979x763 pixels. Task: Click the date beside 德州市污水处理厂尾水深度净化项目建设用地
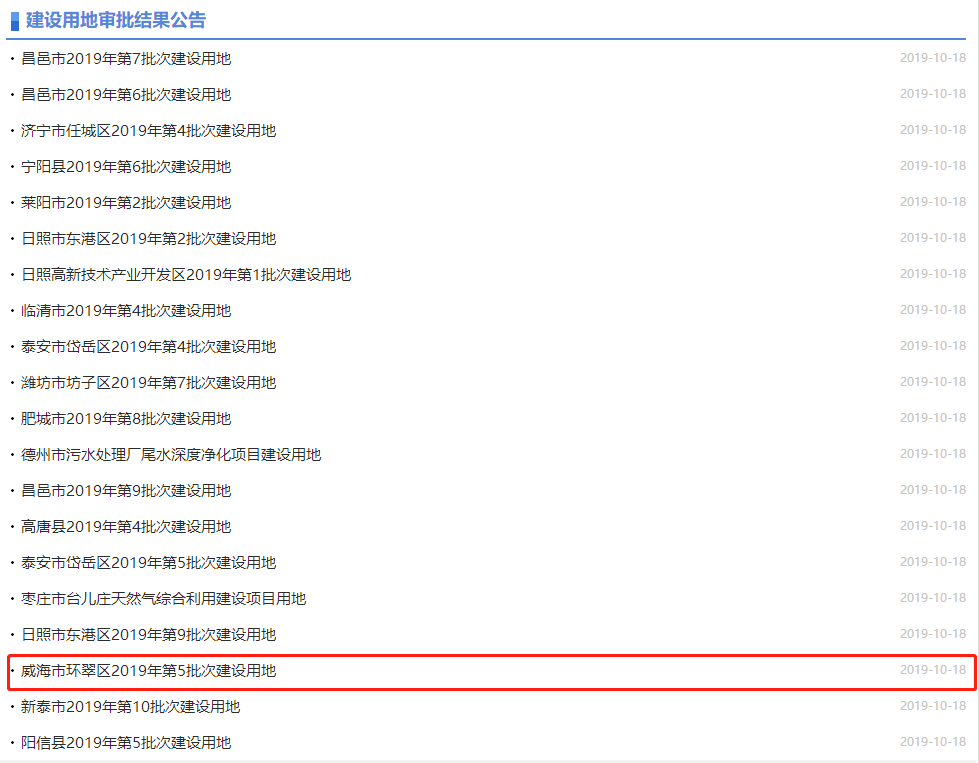933,454
